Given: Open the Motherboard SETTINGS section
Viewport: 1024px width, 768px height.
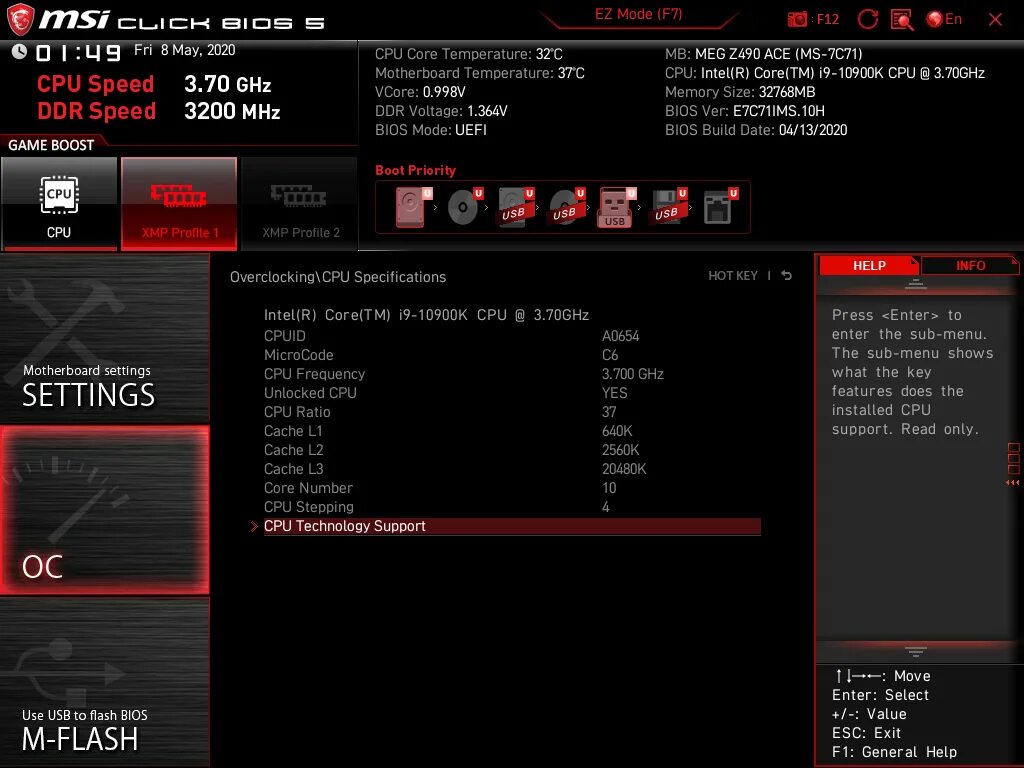Looking at the screenshot, I should 104,338.
